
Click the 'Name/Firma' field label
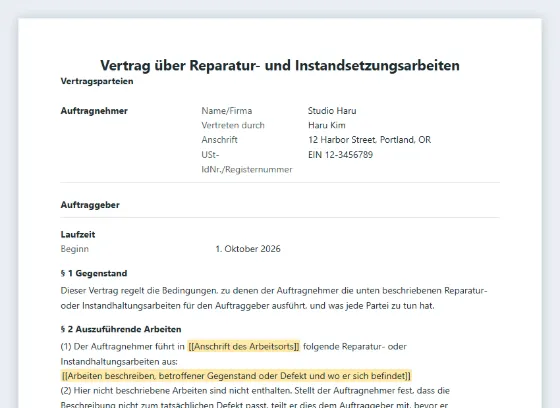click(x=226, y=111)
